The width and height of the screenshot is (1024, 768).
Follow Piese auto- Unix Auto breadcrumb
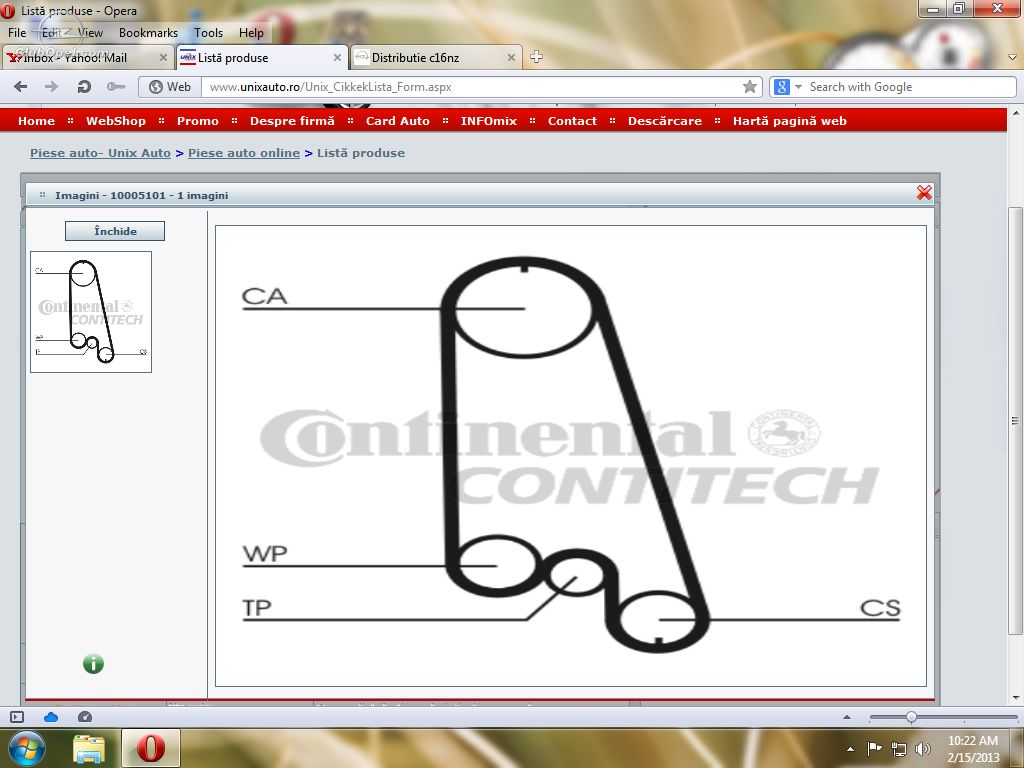click(100, 153)
